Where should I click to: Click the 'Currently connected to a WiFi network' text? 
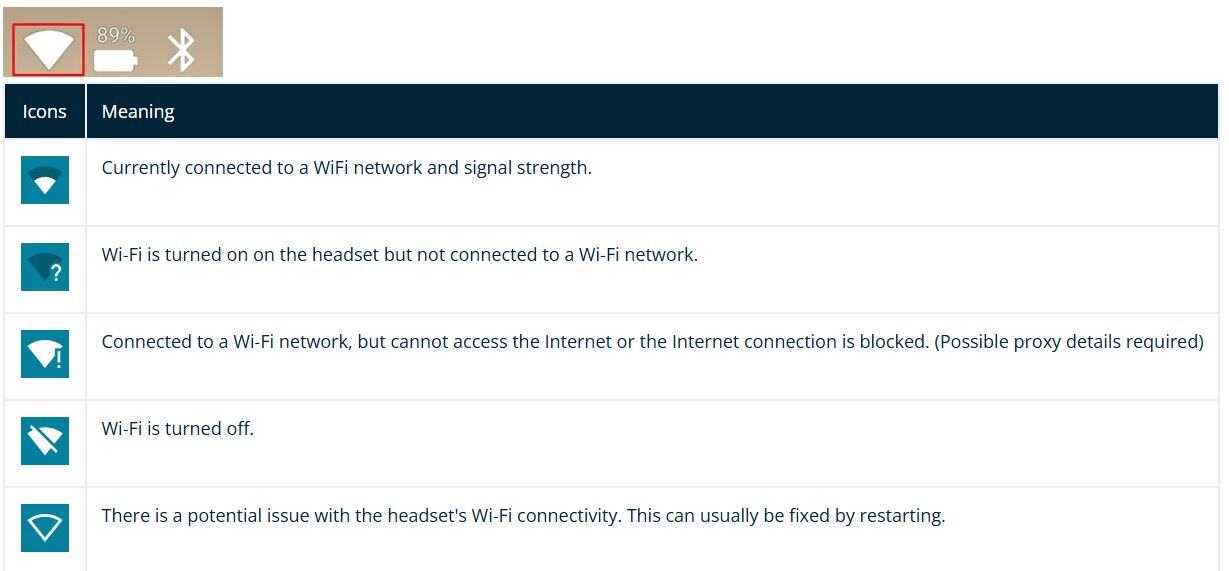click(x=262, y=168)
